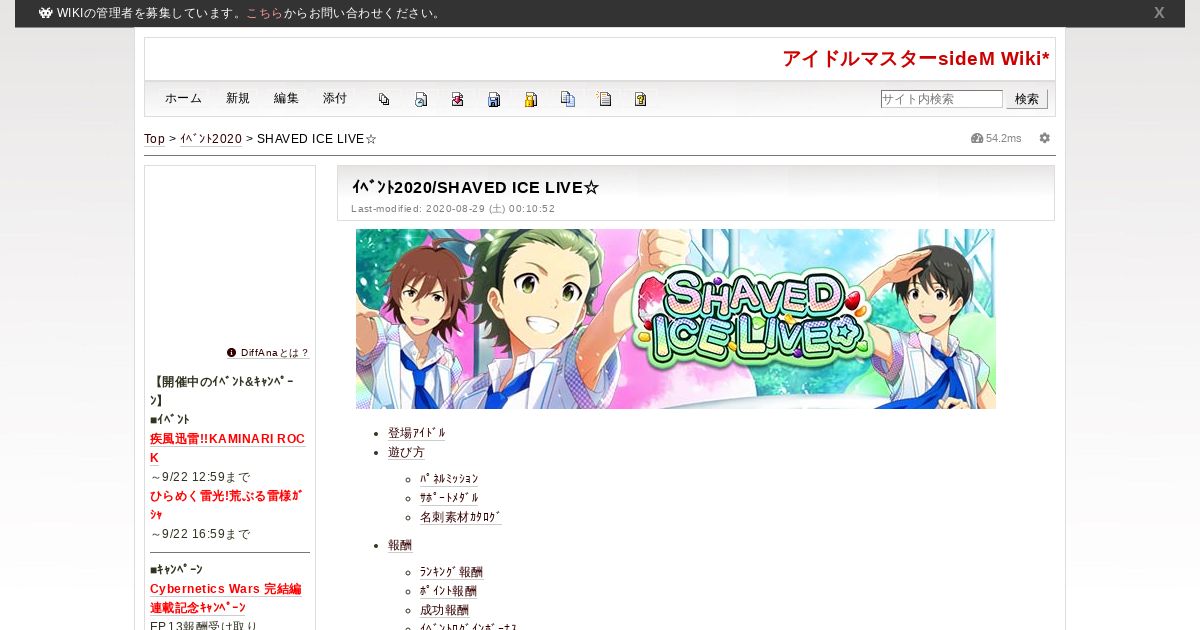Jump to 名刺素材ｶﾀﾛｸﾞ subsection
1200x630 pixels.
(461, 517)
